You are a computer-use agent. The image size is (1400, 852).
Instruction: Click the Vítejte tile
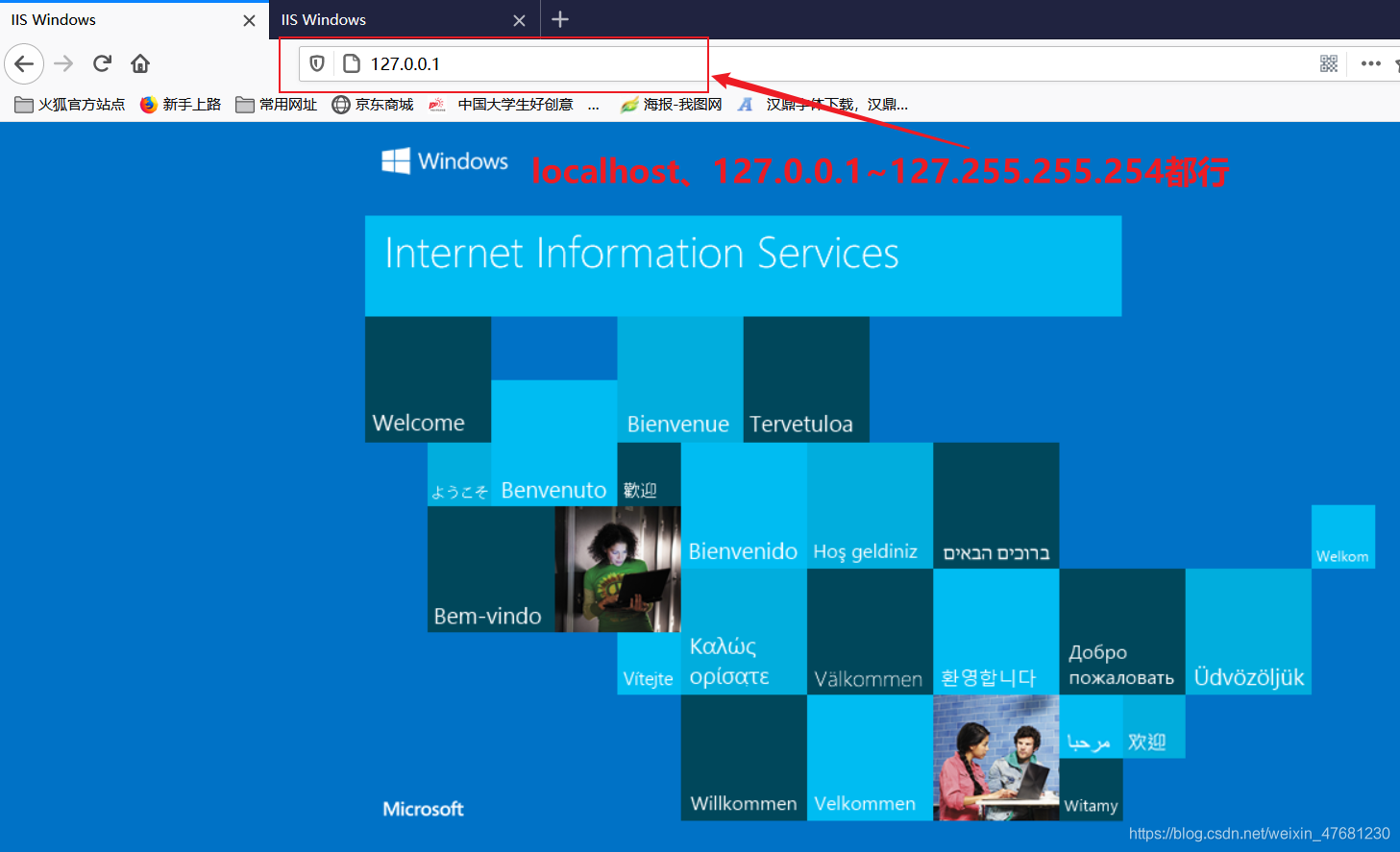click(x=649, y=663)
